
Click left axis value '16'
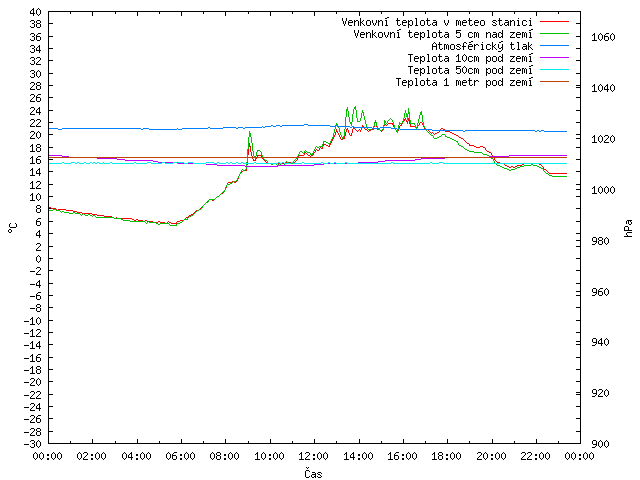coord(36,160)
